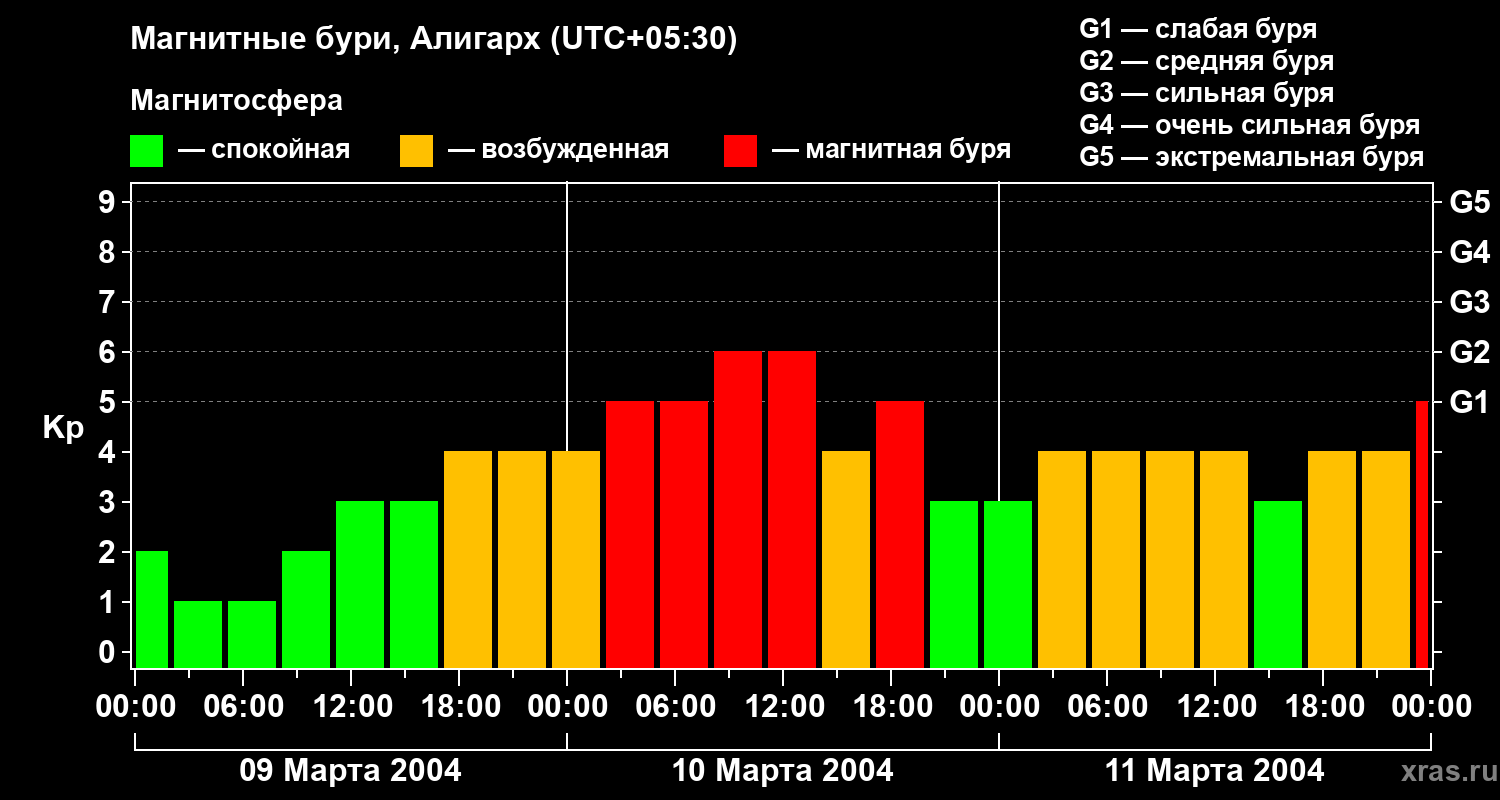Image resolution: width=1500 pixels, height=800 pixels.
Task: Click the 'G3 — сильная буря' legend line
Action: (1207, 93)
